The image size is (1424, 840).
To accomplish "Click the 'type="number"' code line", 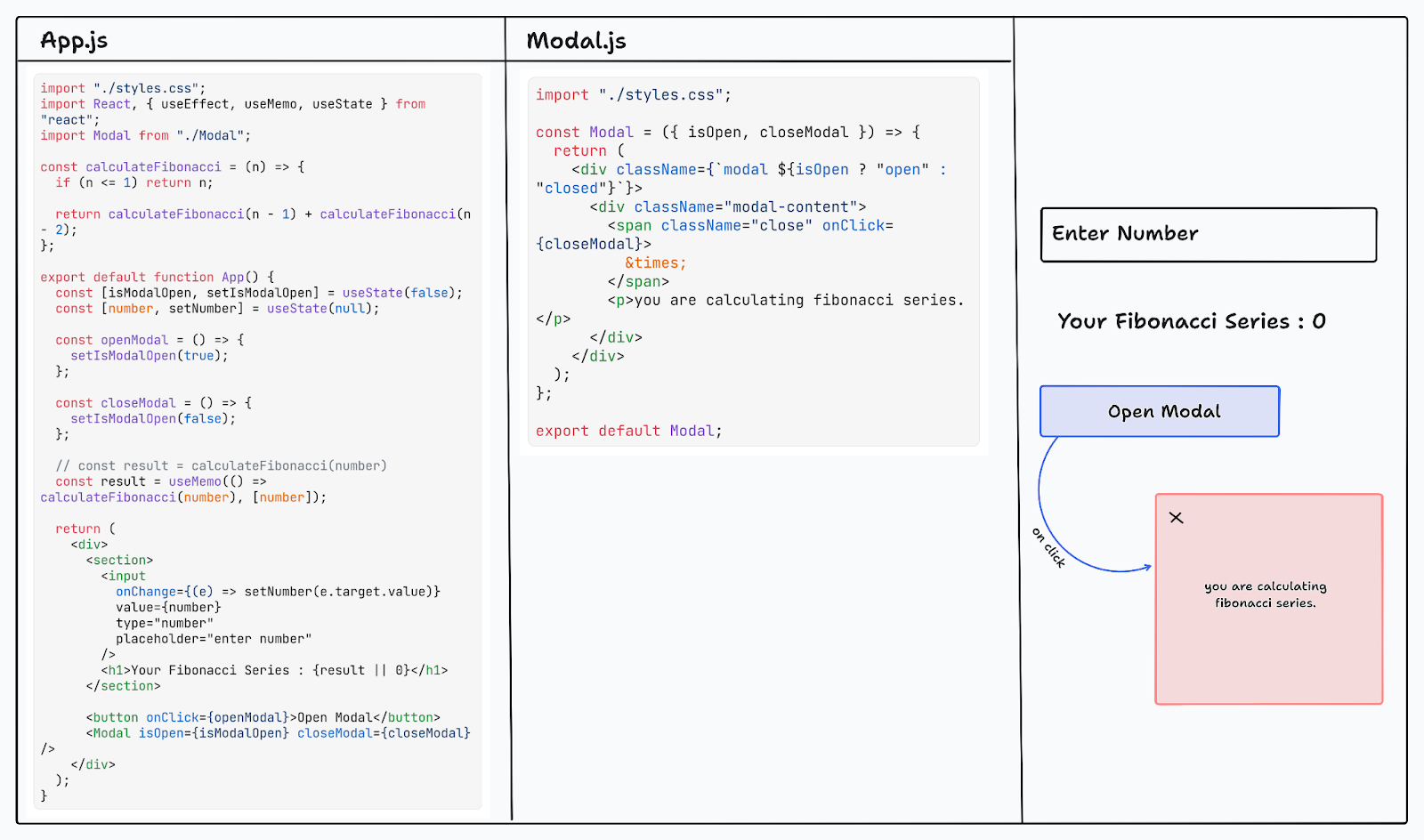I will point(165,623).
